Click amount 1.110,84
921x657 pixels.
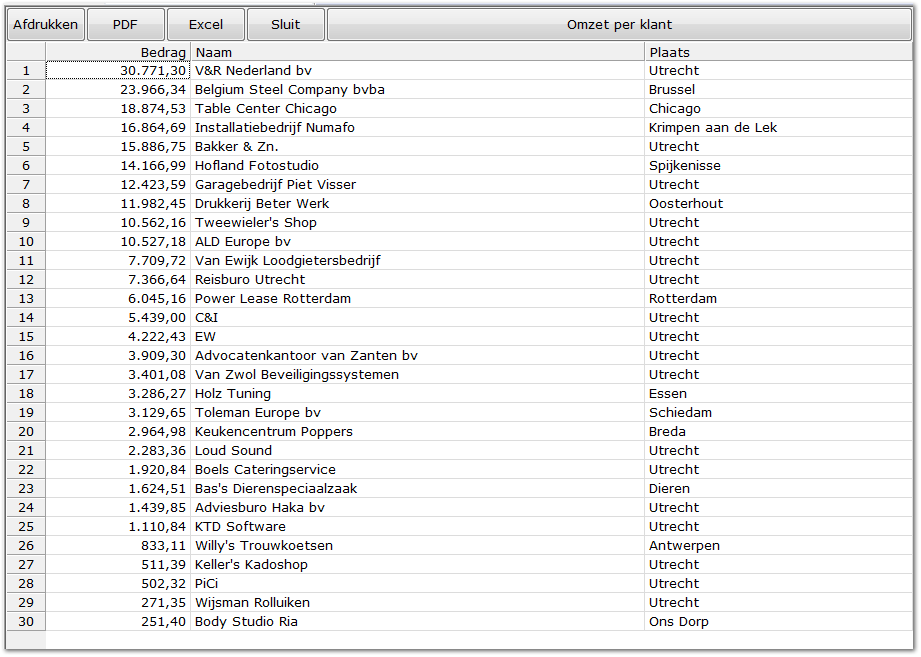click(x=118, y=526)
